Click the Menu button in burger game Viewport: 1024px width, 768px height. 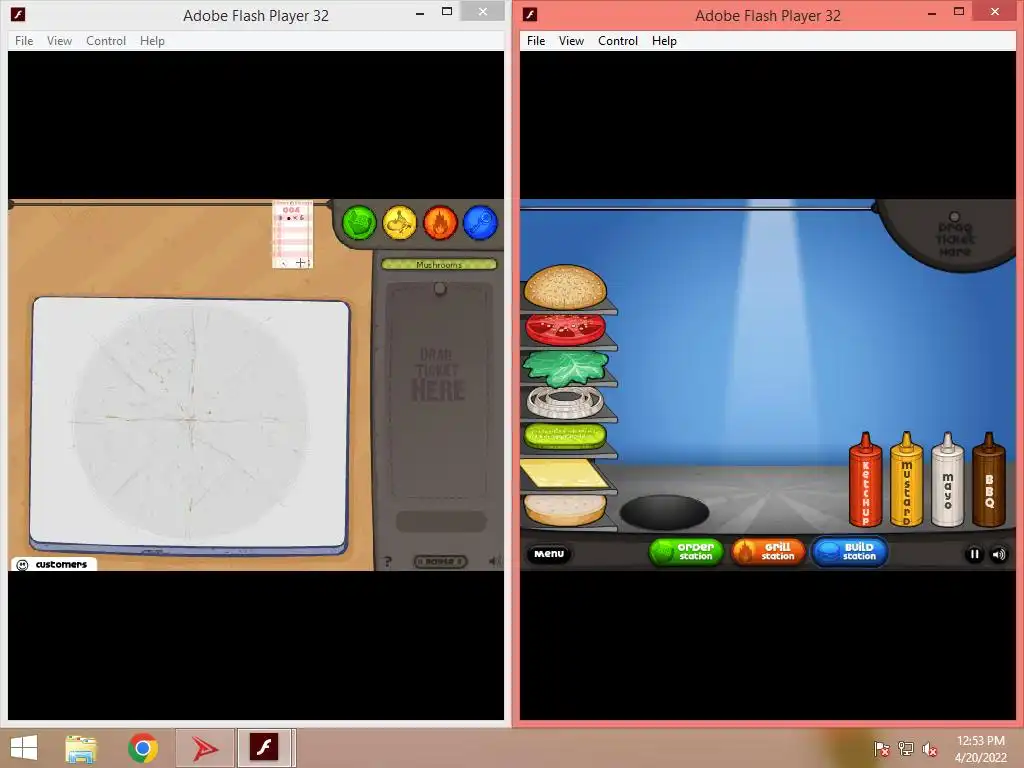pyautogui.click(x=549, y=554)
